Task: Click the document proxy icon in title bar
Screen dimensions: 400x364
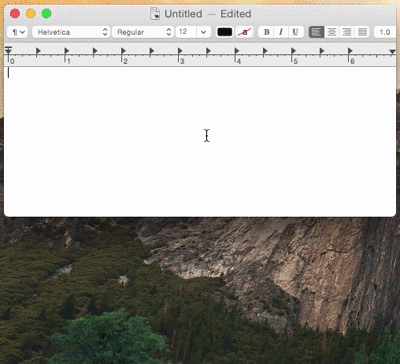Action: pos(155,14)
